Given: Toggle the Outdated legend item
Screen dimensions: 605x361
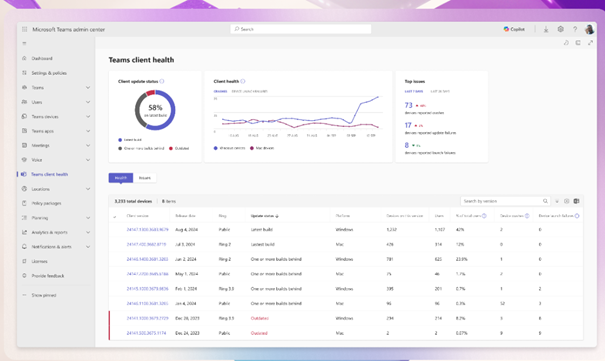Looking at the screenshot, I should tap(179, 148).
